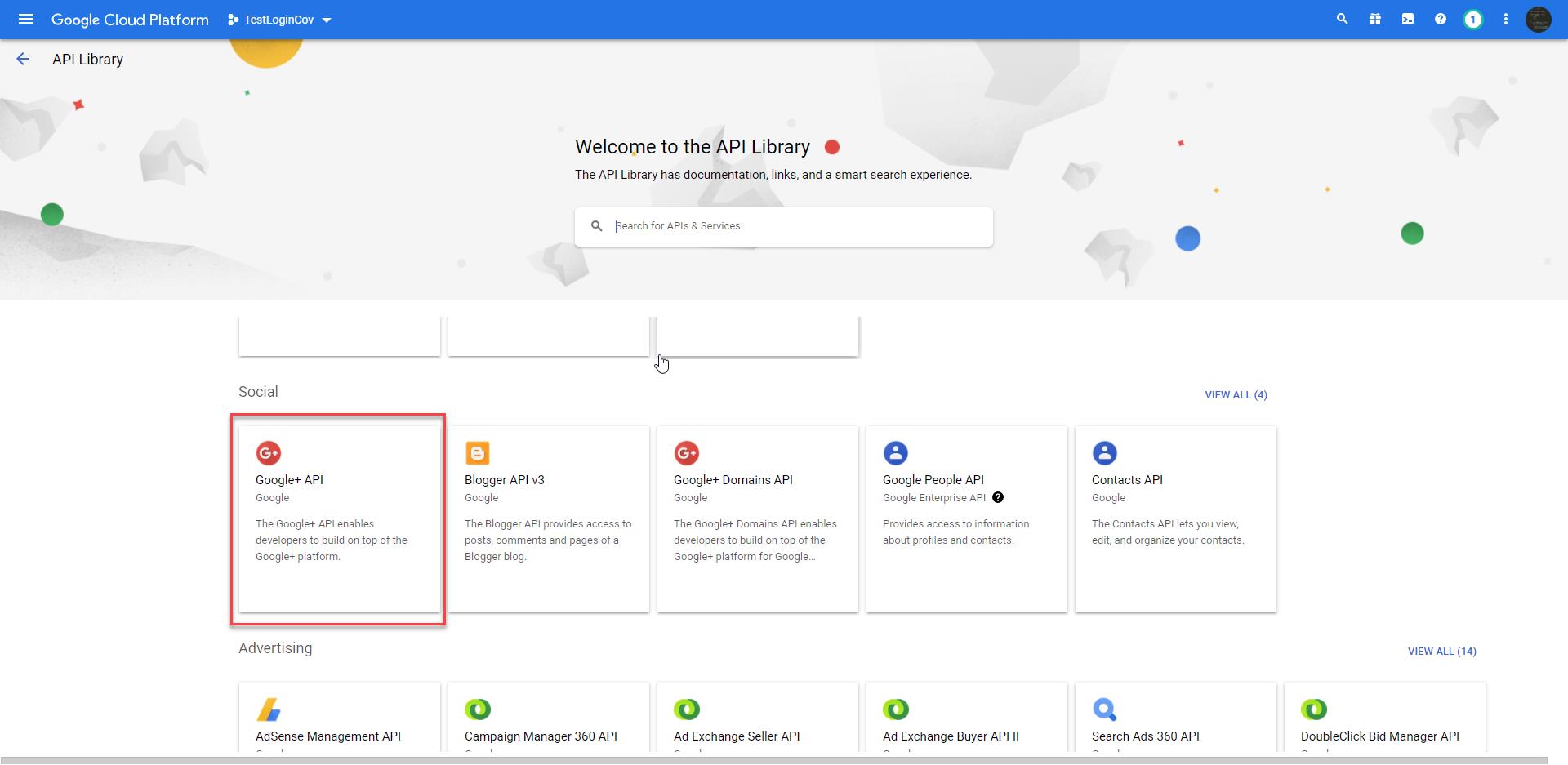The height and width of the screenshot is (765, 1568).
Task: Open the hamburger navigation menu
Action: [x=26, y=19]
